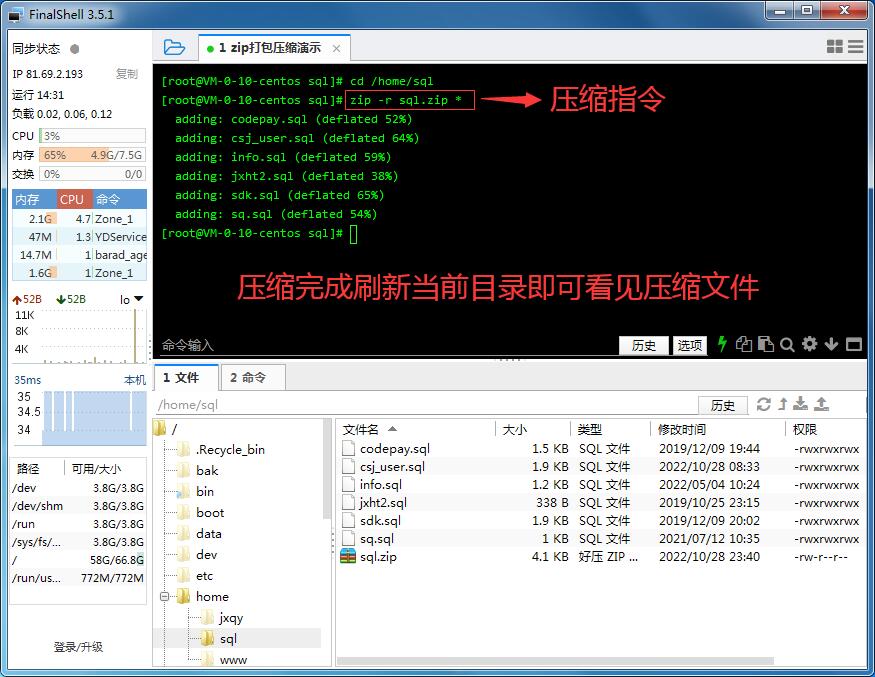Refresh the current directory icon
The width and height of the screenshot is (875, 677).
pos(763,404)
